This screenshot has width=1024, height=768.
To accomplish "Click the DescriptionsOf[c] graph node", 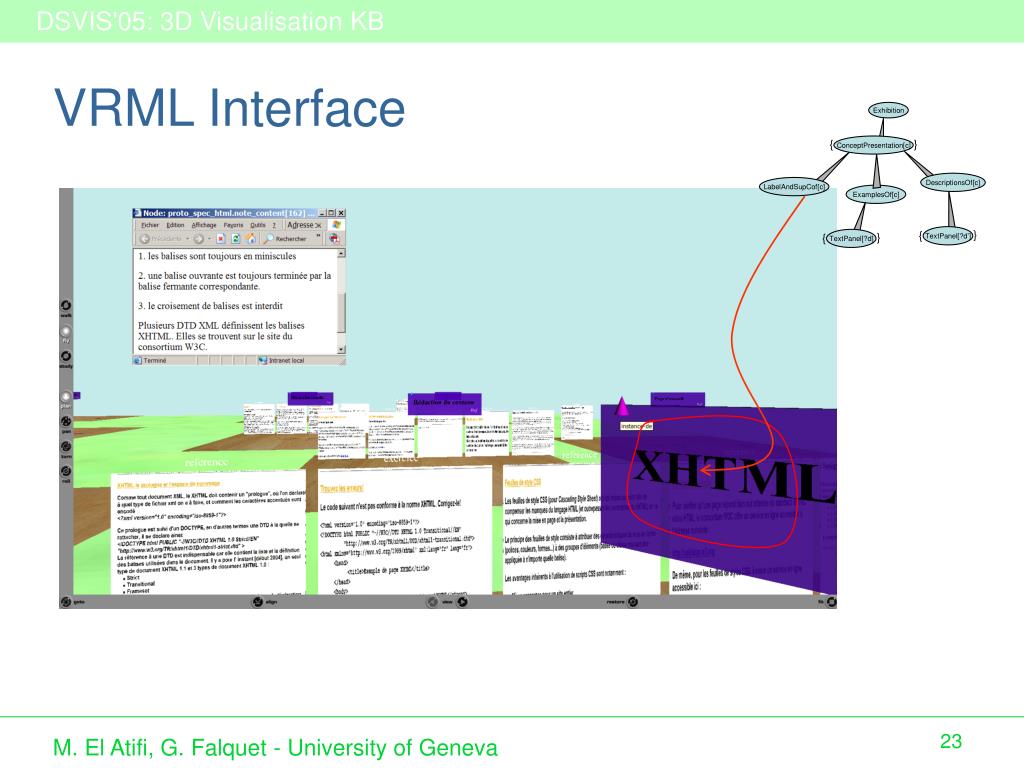I will click(952, 183).
